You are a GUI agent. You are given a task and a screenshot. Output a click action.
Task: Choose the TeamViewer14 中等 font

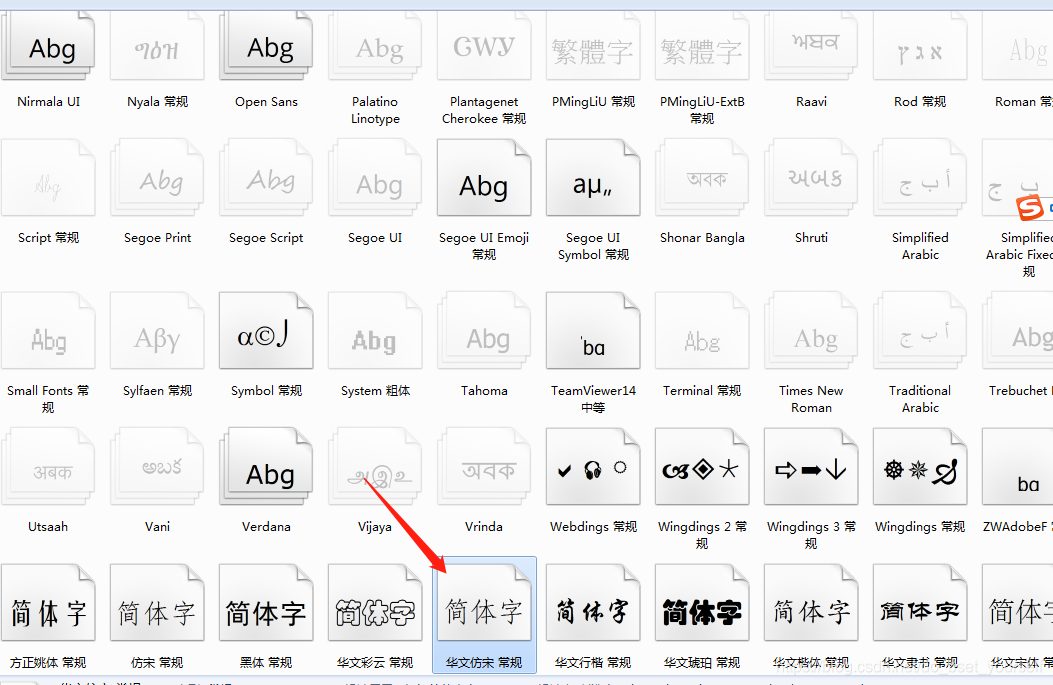click(x=593, y=330)
